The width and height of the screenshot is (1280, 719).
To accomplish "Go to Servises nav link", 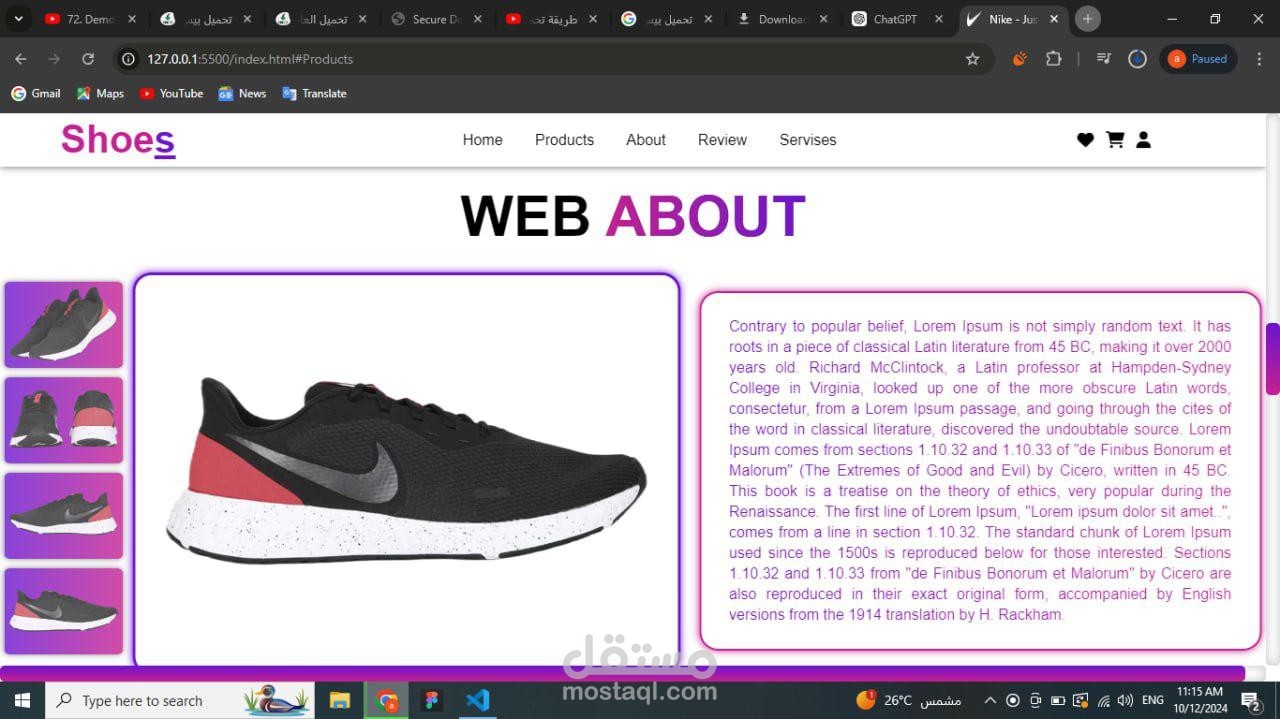I will (x=808, y=140).
